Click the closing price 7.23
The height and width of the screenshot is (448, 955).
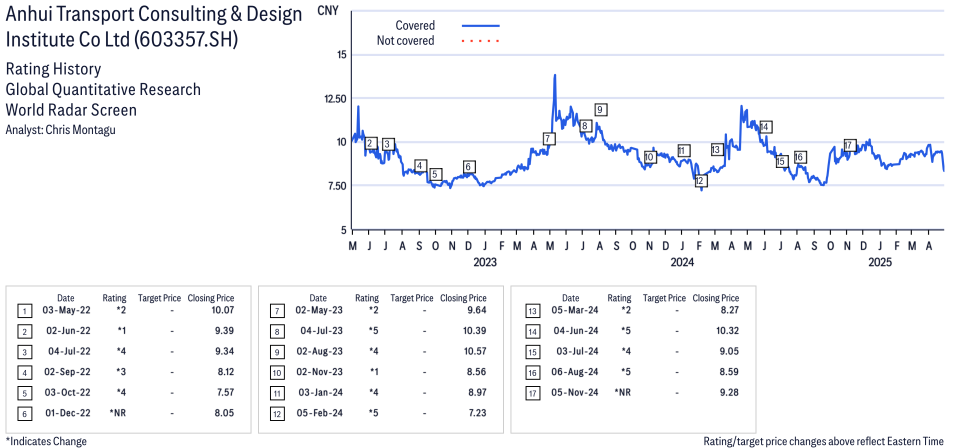[x=476, y=413]
